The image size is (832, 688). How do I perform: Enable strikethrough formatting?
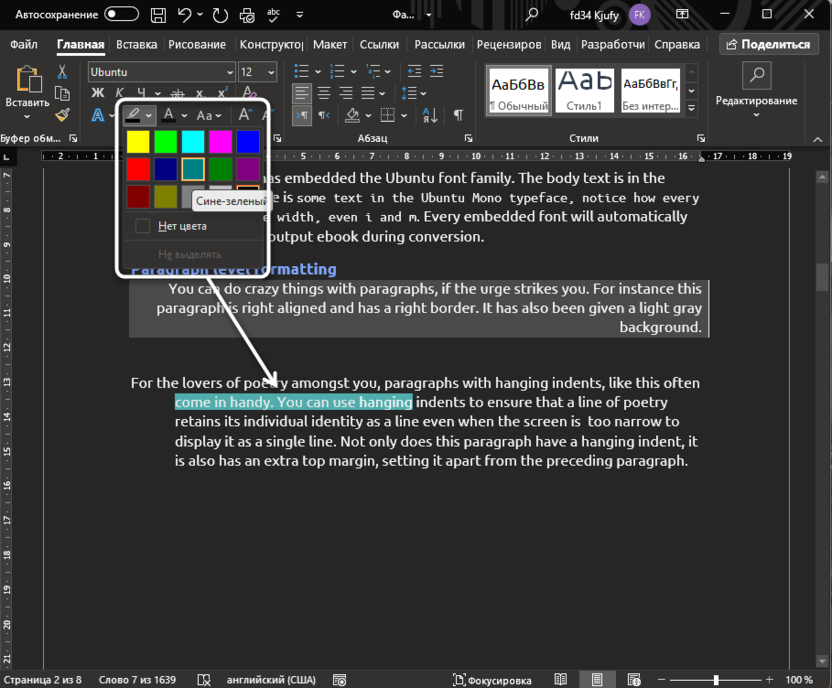click(x=177, y=92)
